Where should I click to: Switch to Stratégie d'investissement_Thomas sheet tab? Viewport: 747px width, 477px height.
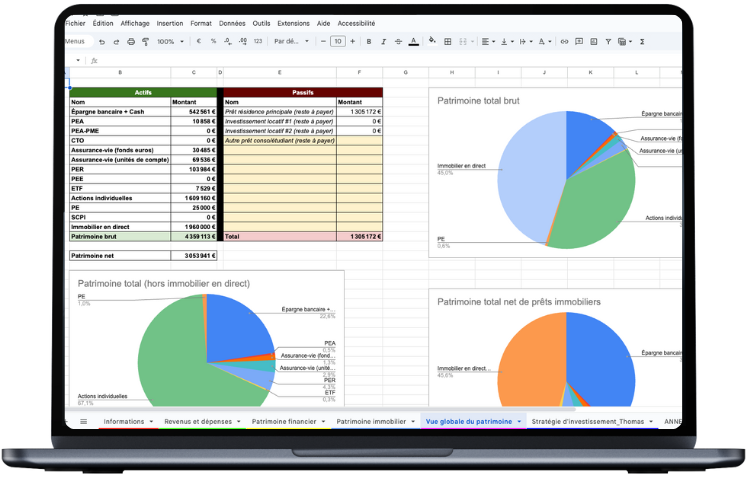(x=587, y=421)
